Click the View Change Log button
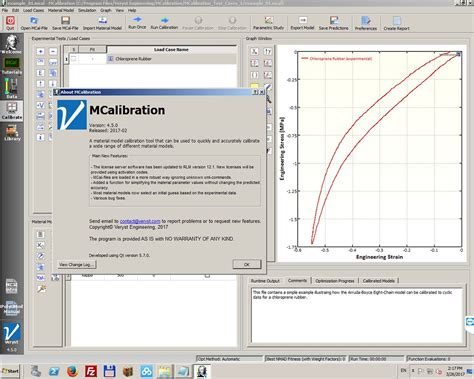 [x=77, y=265]
